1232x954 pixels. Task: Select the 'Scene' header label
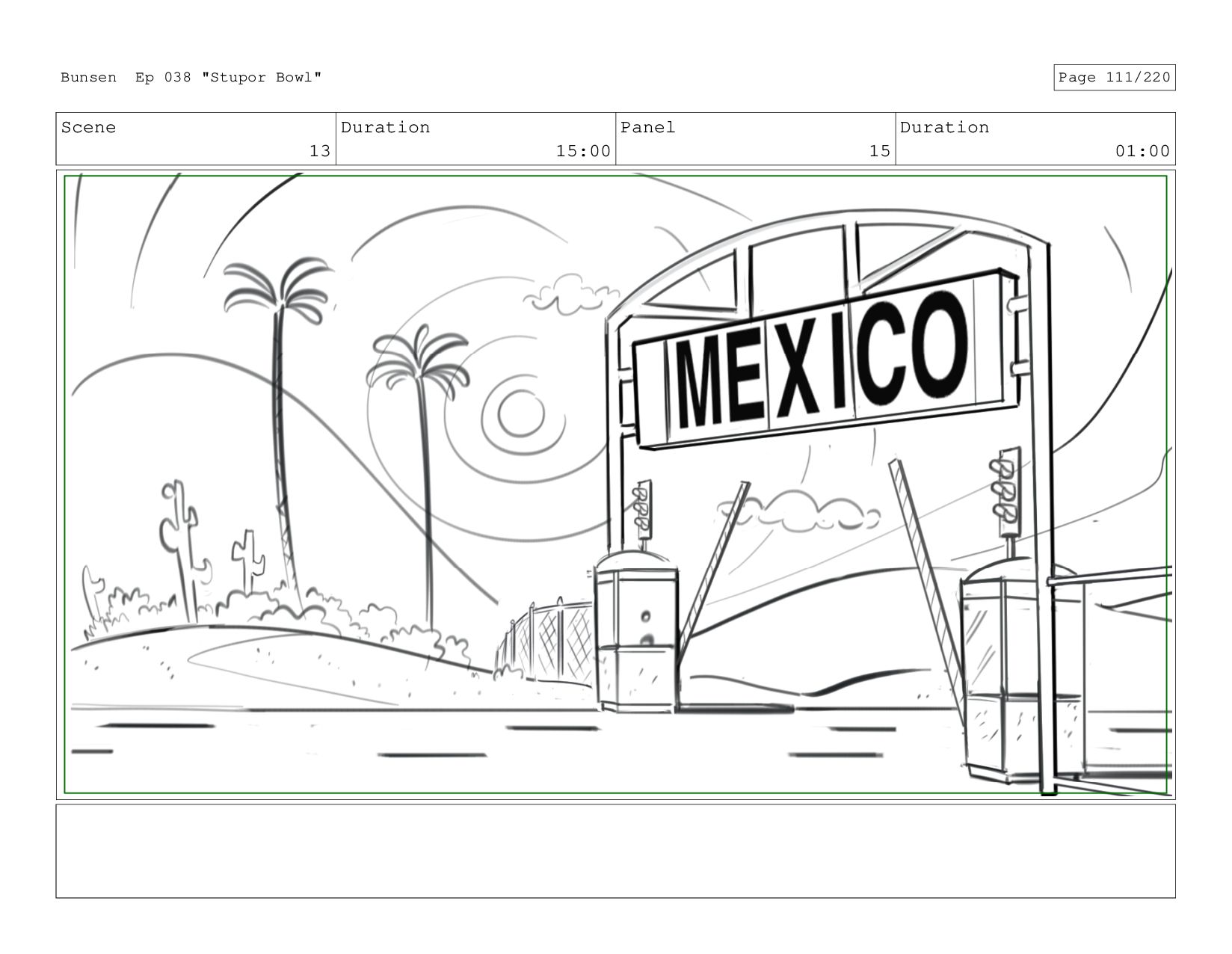pos(88,127)
